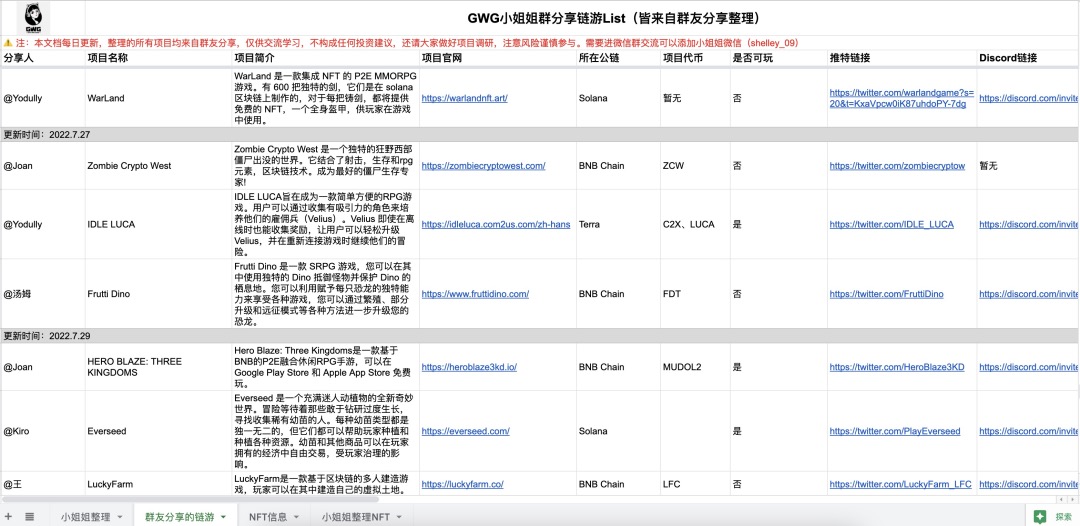Screen dimensions: 1080x526
Task: Select the 项目简介 column header cell
Action: pos(325,58)
